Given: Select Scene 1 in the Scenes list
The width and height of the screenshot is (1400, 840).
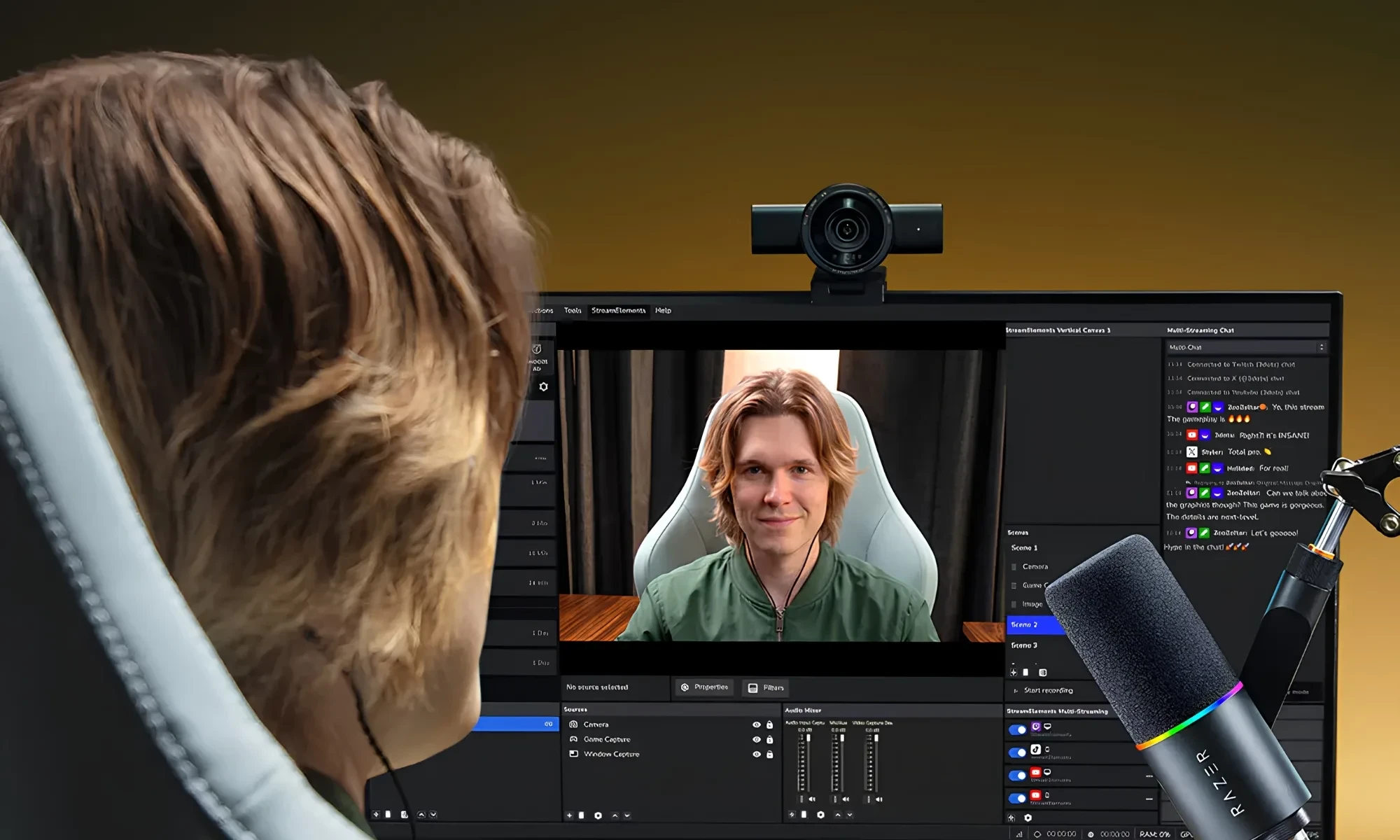Looking at the screenshot, I should [x=1024, y=548].
